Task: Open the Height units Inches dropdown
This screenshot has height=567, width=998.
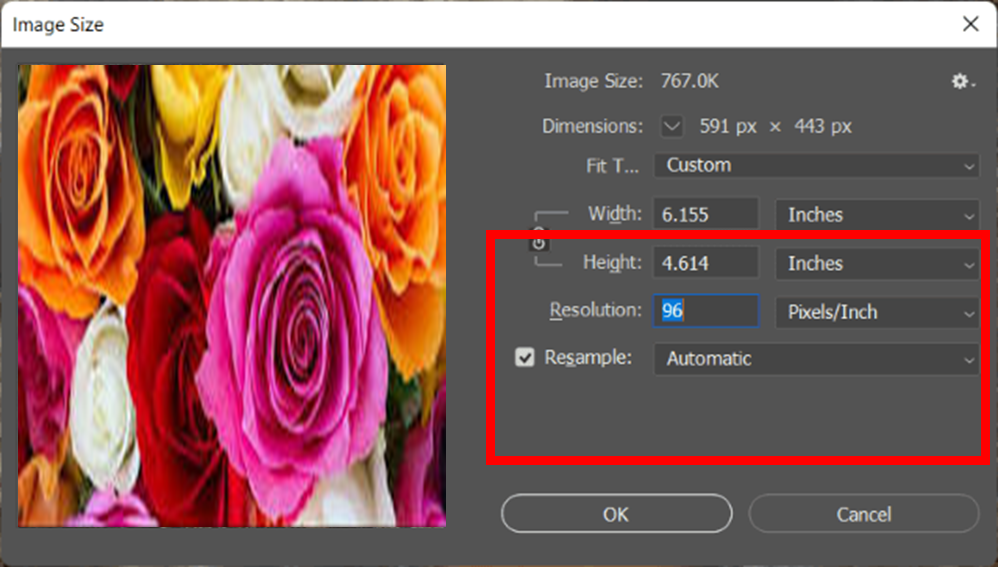Action: click(877, 263)
